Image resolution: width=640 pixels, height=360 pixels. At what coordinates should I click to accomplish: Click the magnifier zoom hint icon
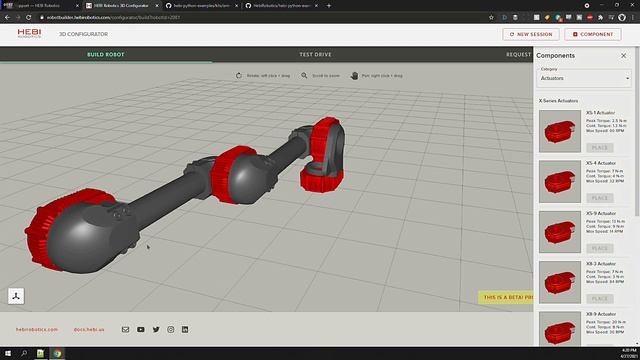pos(304,76)
